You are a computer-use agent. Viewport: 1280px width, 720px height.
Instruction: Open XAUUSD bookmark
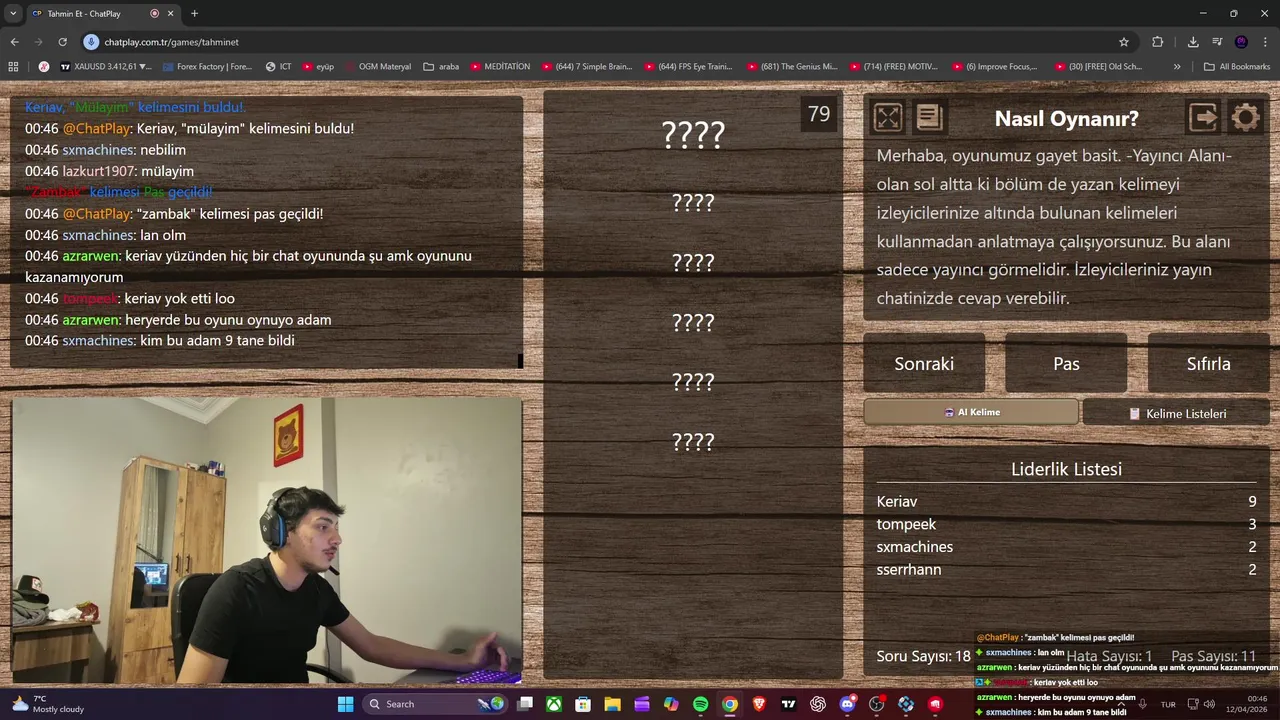coord(106,67)
